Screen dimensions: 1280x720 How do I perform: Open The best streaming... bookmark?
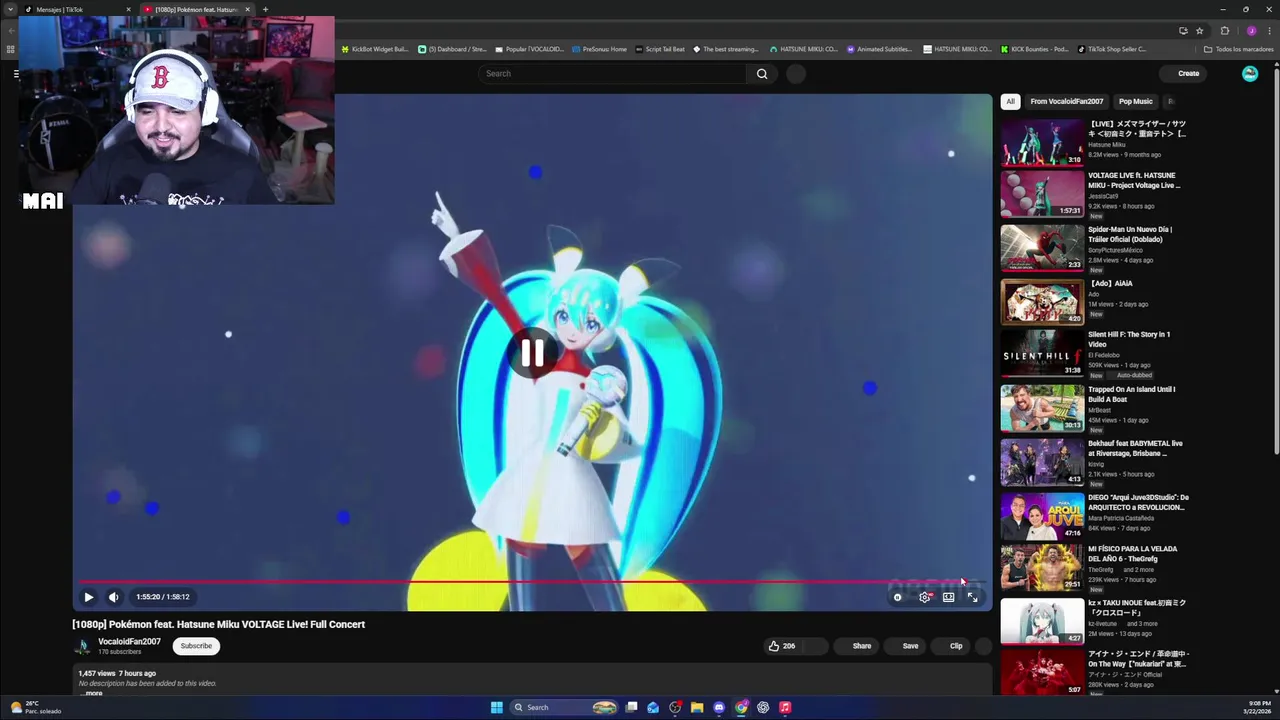click(726, 49)
